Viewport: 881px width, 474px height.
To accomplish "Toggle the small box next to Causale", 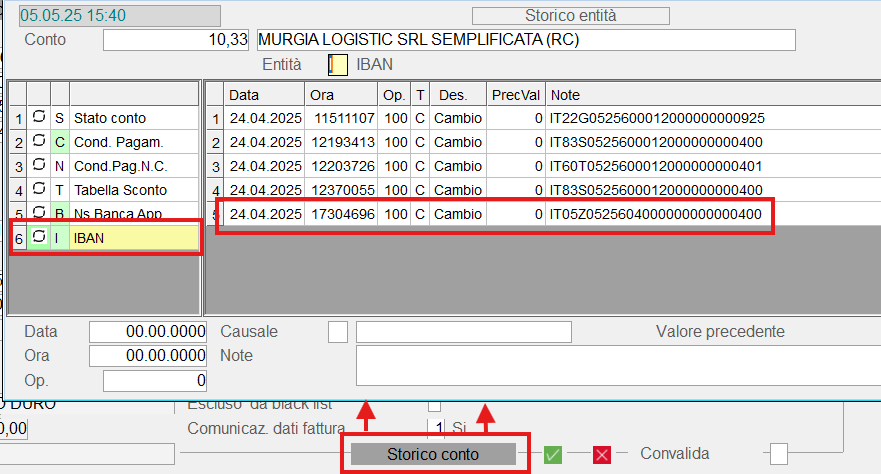I will coord(338,331).
